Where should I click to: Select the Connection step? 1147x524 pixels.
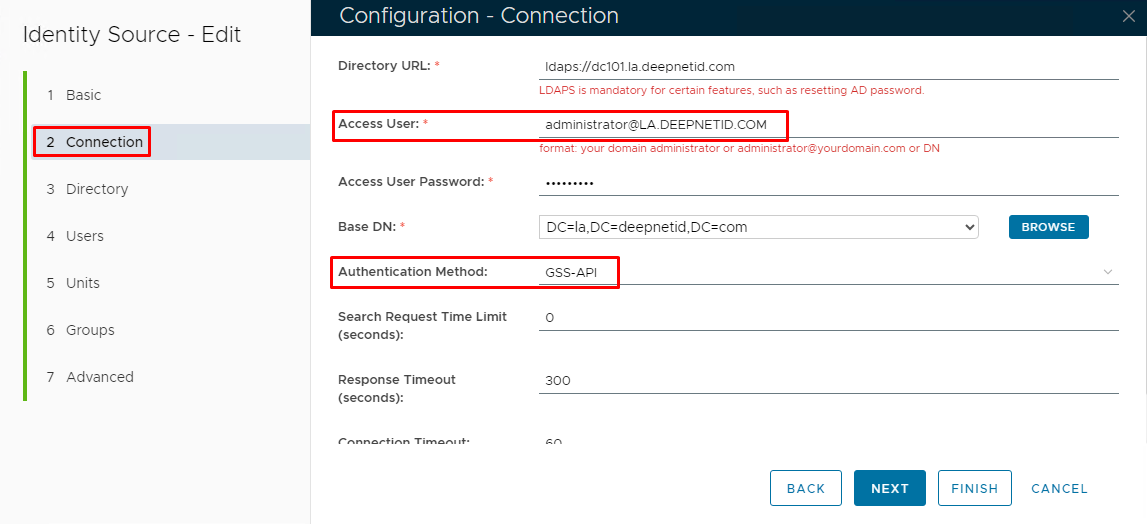point(104,142)
